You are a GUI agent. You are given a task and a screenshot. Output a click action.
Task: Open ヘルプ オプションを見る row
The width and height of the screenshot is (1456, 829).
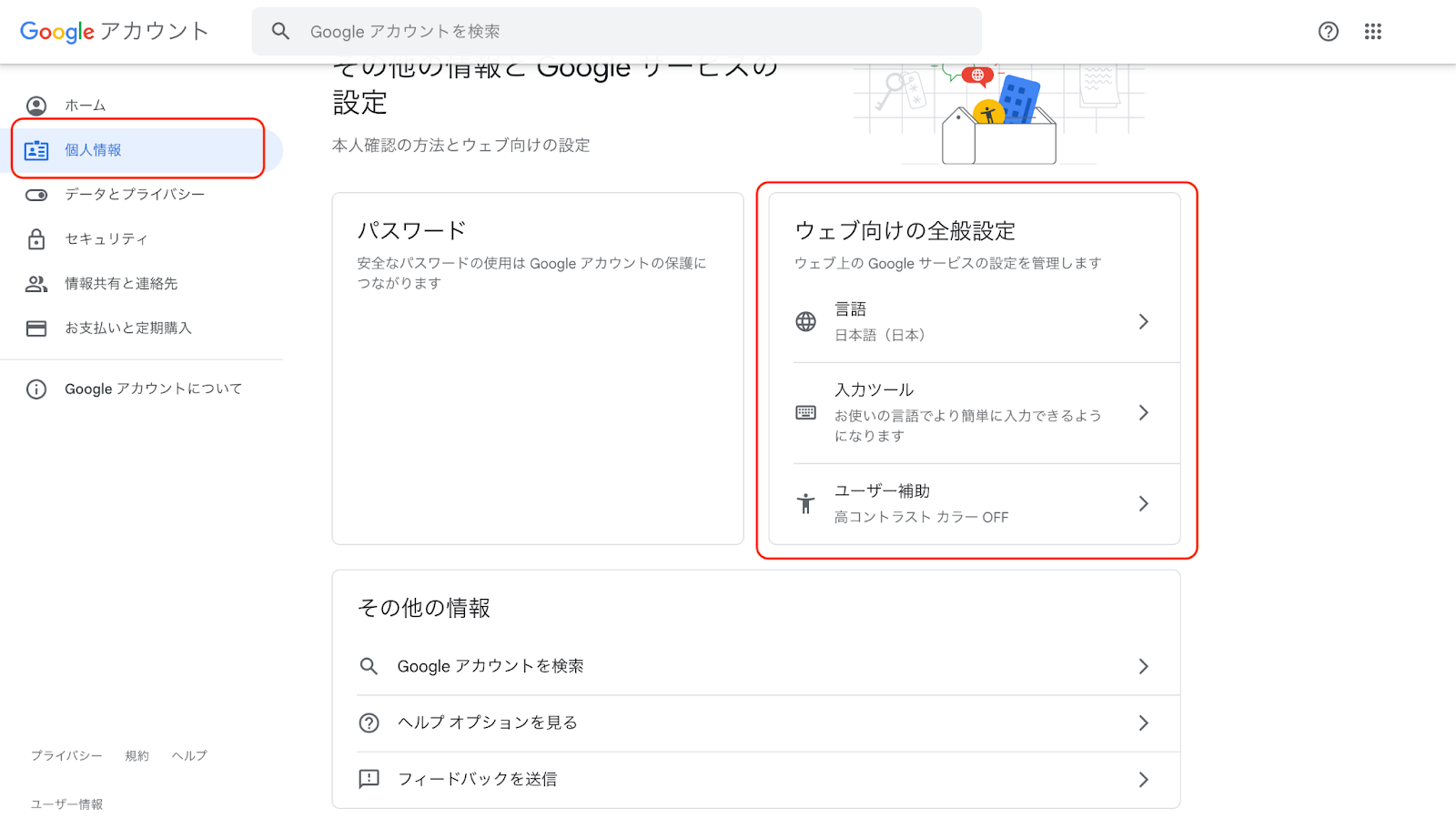coord(756,723)
